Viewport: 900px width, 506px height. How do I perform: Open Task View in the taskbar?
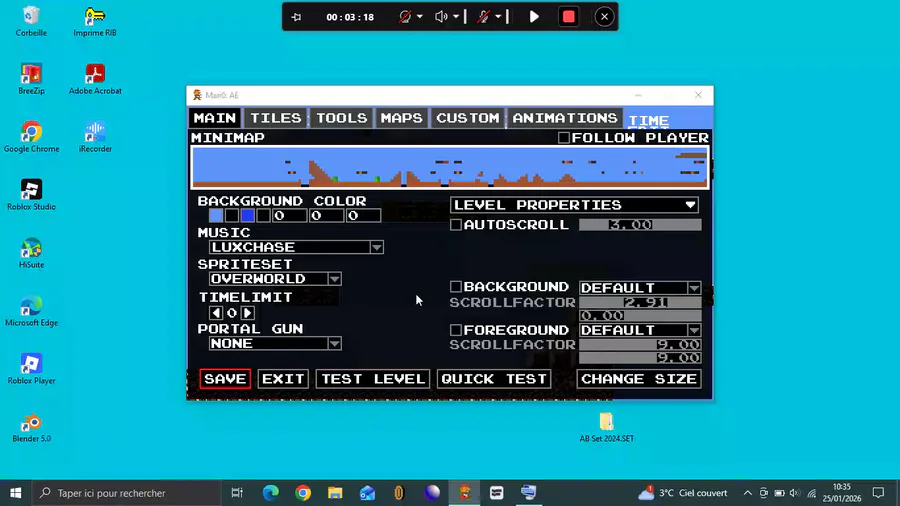236,493
